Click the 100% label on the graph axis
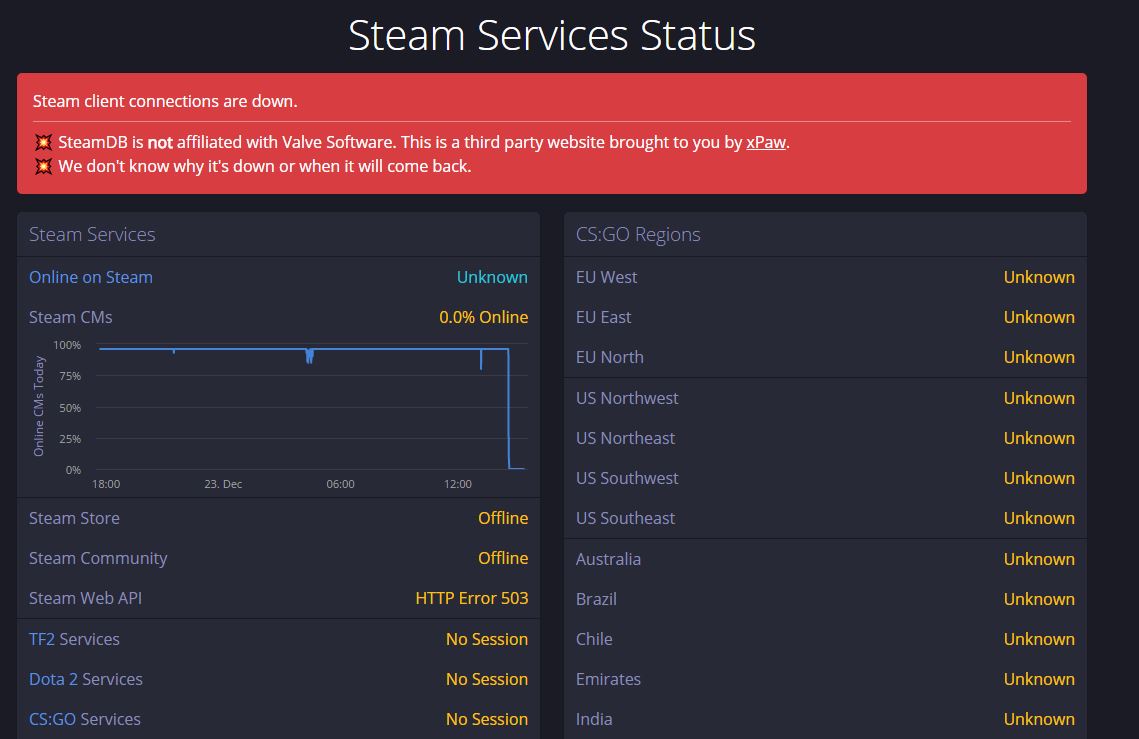 tap(67, 345)
